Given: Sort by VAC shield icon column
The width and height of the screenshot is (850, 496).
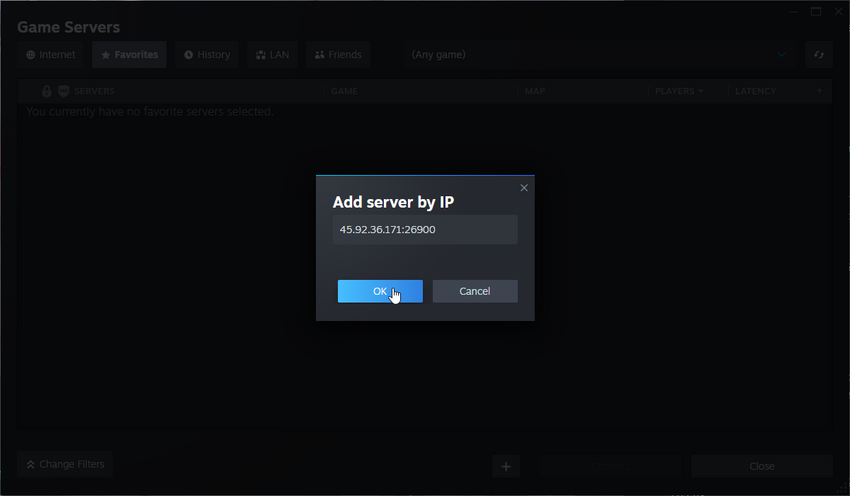Looking at the screenshot, I should click(63, 91).
